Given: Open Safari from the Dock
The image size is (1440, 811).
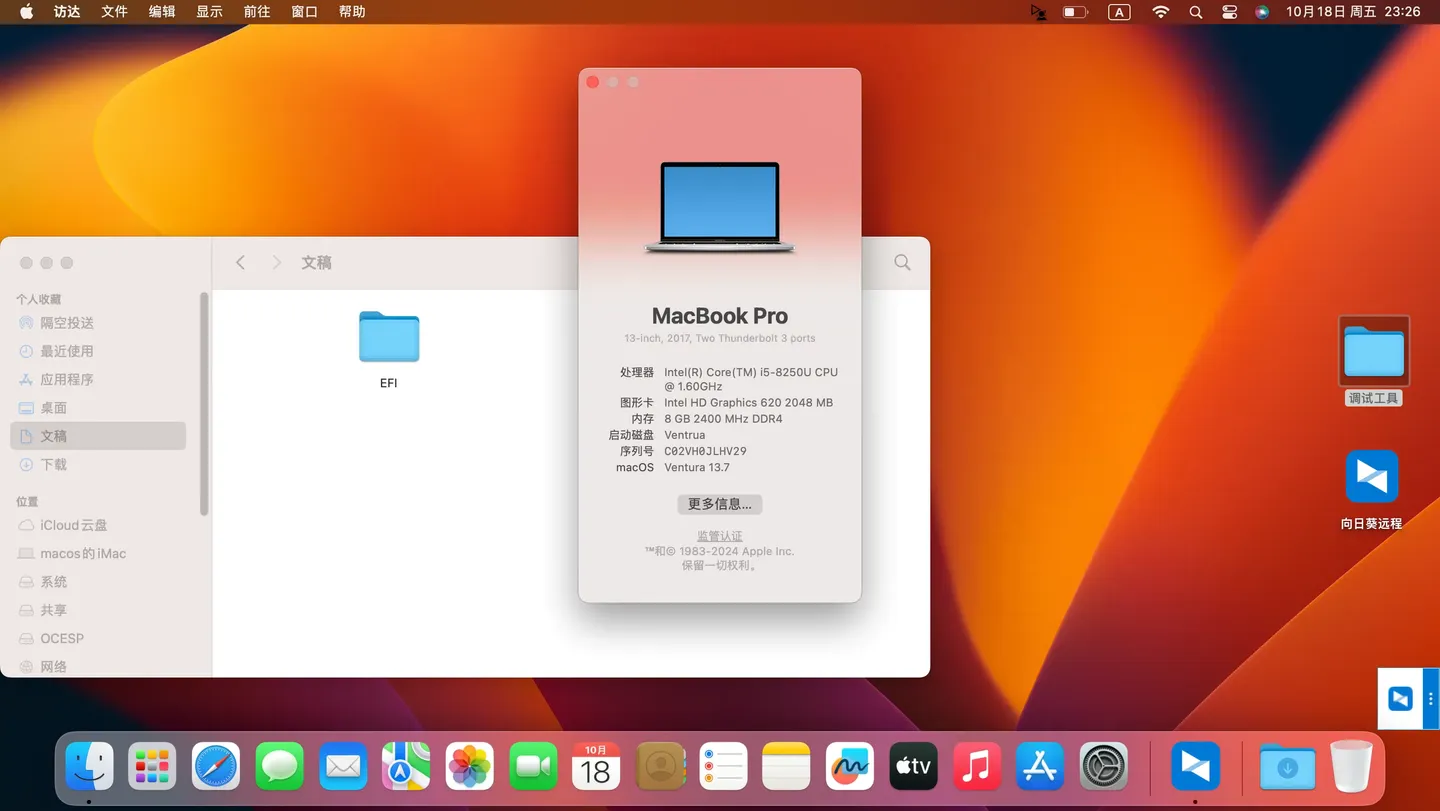Looking at the screenshot, I should click(215, 766).
